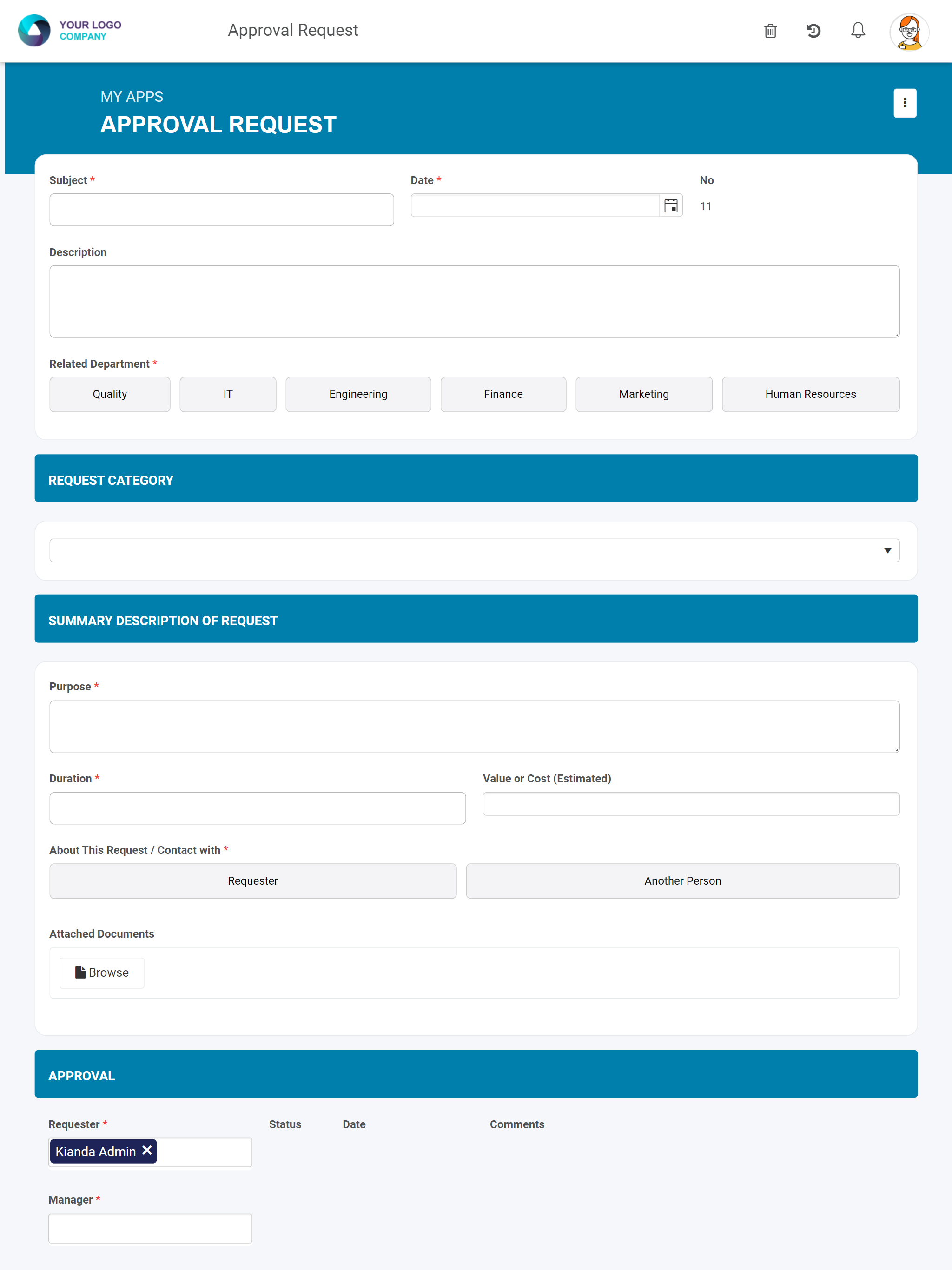Screen dimensions: 952x1270
Task: Select Another Person as contact
Action: pyautogui.click(x=682, y=880)
